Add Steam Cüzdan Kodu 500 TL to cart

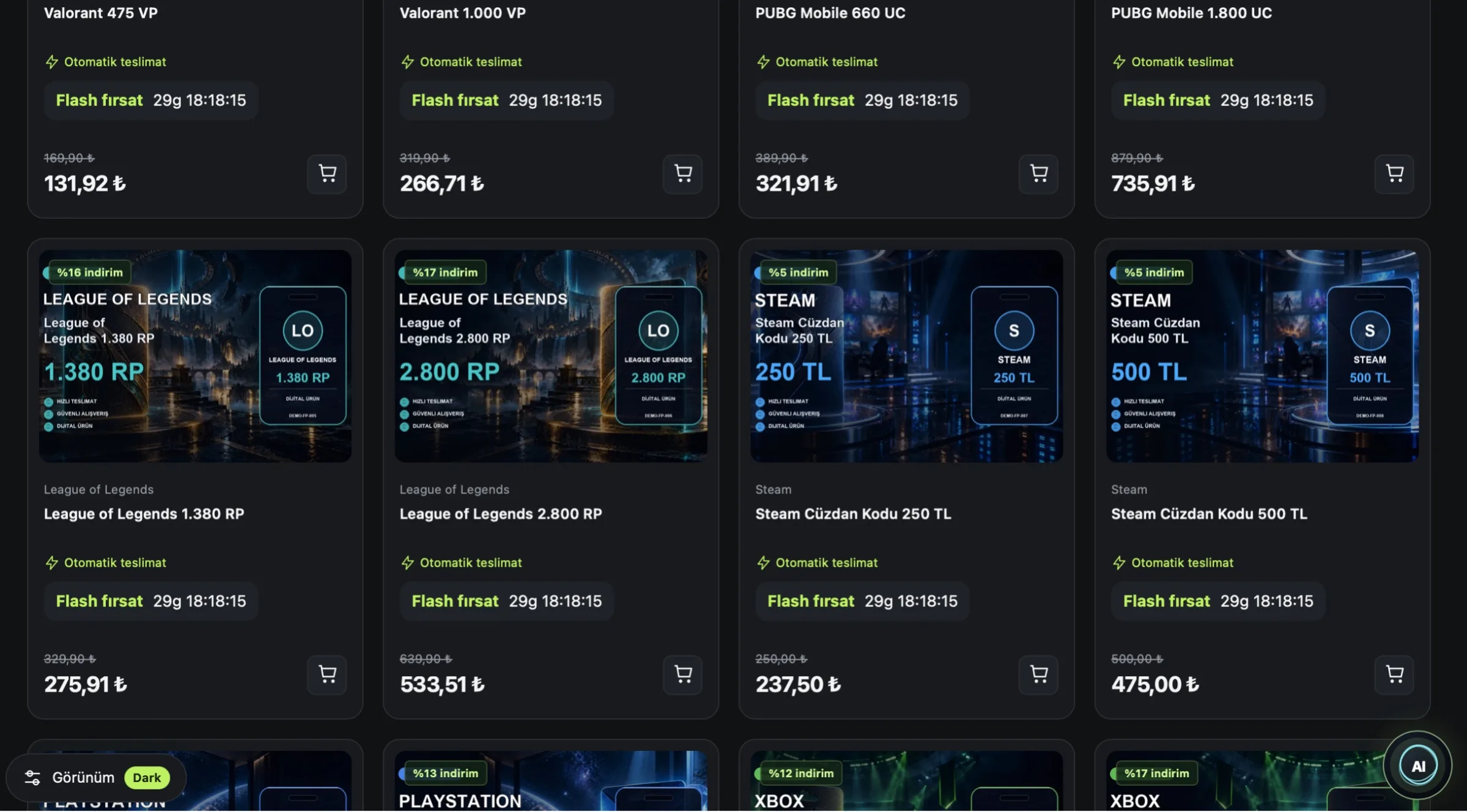1395,675
